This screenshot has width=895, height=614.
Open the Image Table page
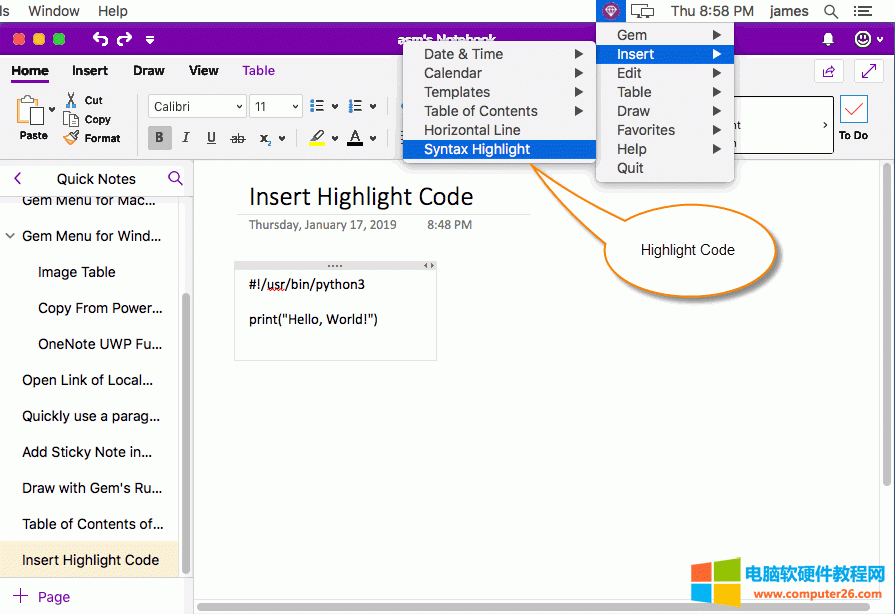(77, 272)
